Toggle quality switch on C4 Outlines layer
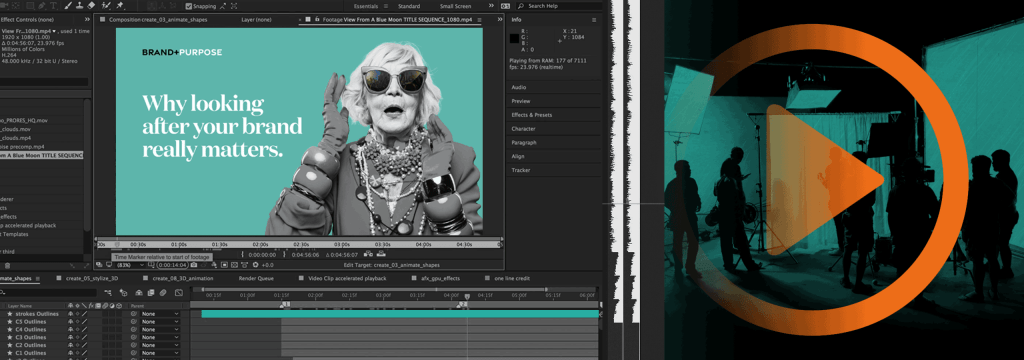1024x360 pixels. [84, 329]
